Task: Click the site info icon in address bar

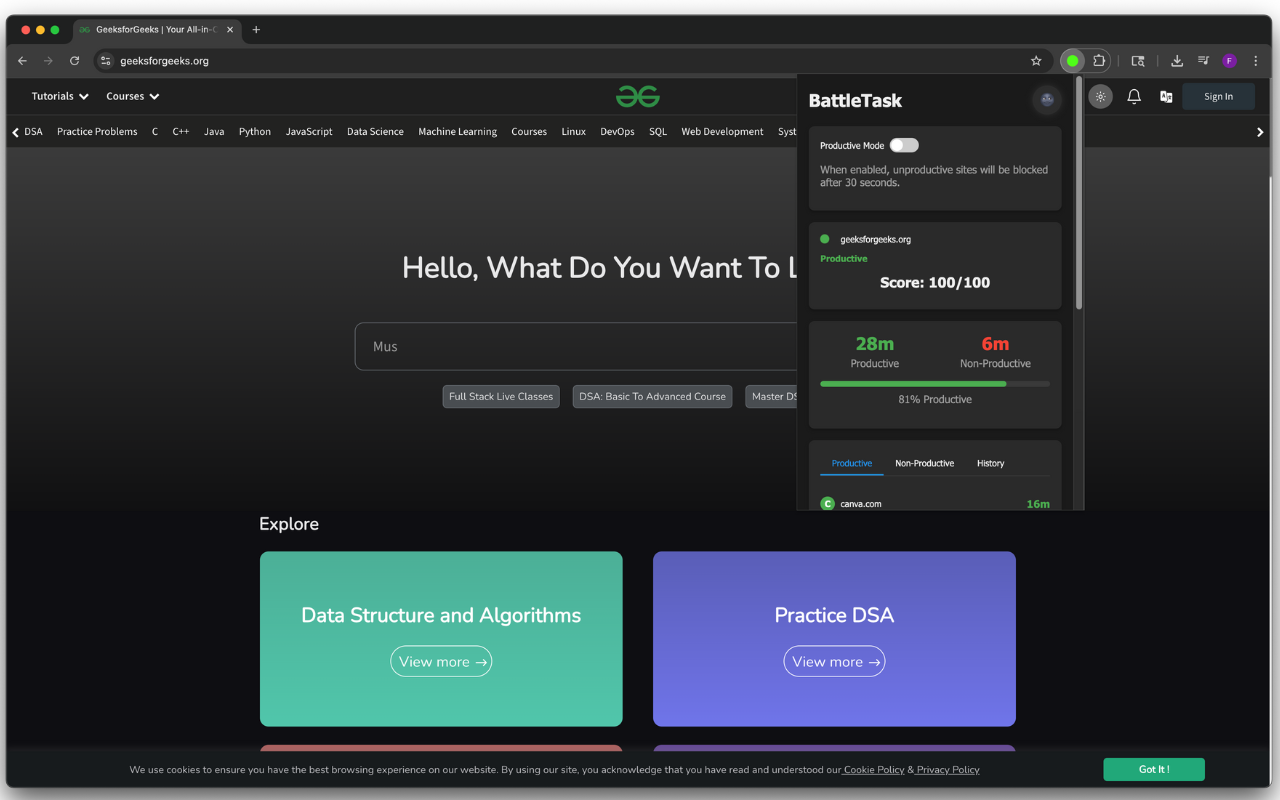Action: [106, 61]
